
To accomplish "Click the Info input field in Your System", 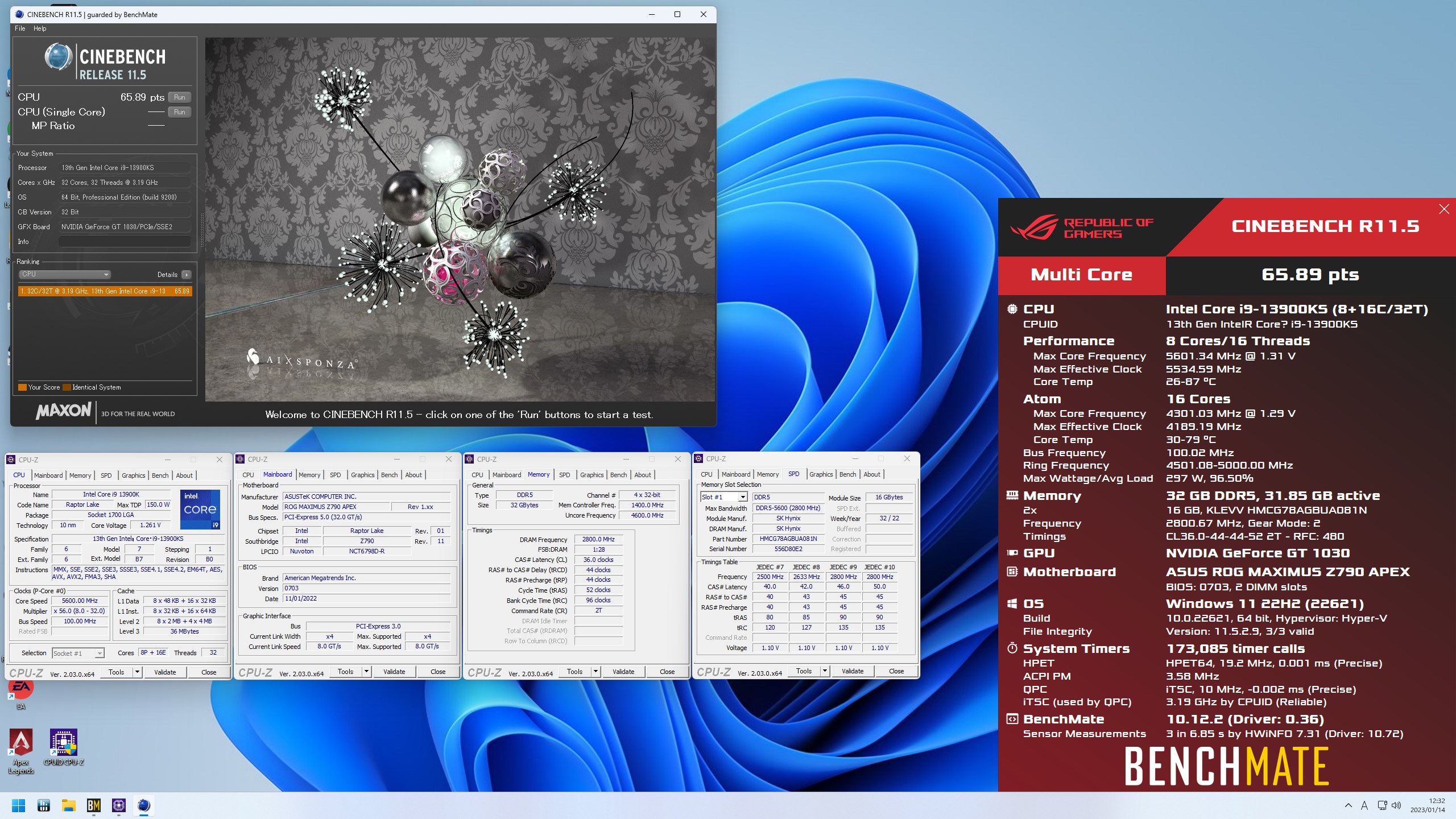I will click(124, 242).
